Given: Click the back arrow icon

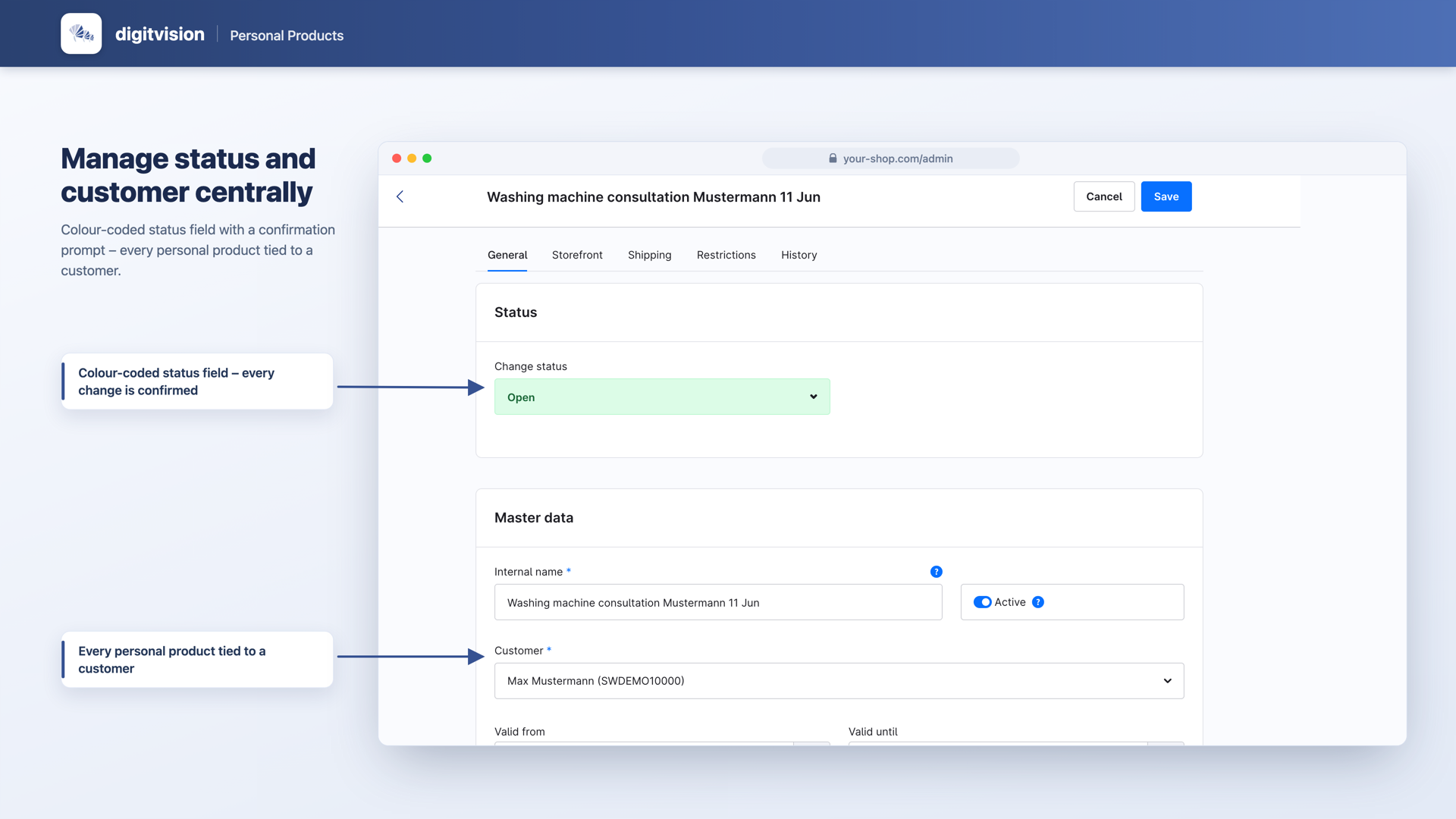Looking at the screenshot, I should pos(400,196).
